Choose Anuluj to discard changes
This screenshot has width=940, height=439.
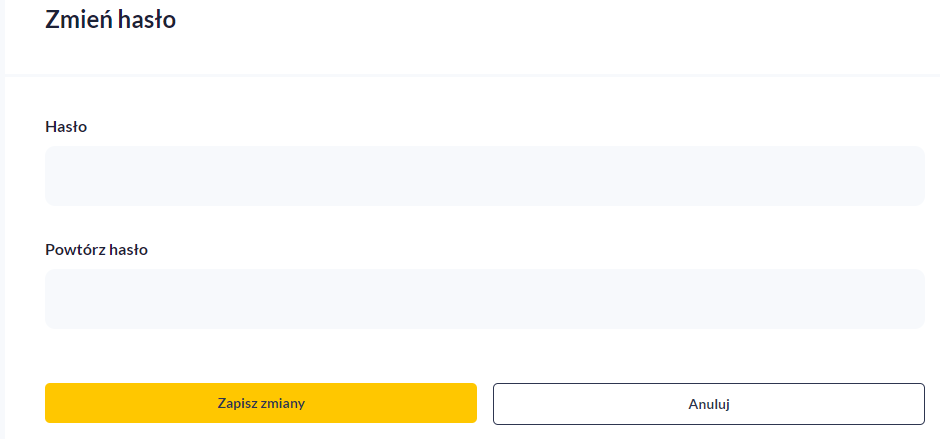pyautogui.click(x=708, y=404)
